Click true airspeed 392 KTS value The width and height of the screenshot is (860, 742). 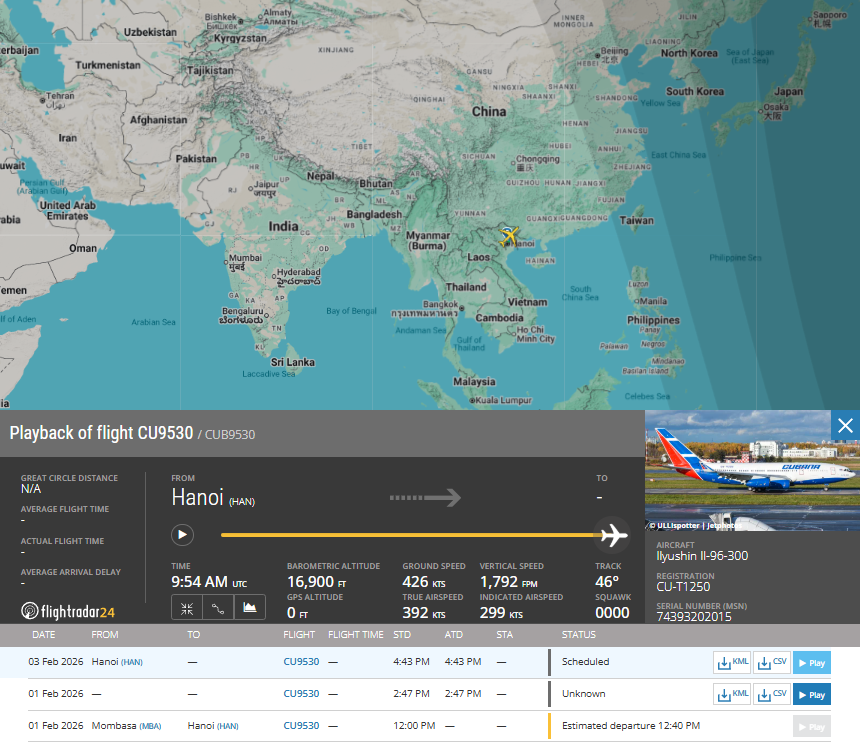point(424,613)
